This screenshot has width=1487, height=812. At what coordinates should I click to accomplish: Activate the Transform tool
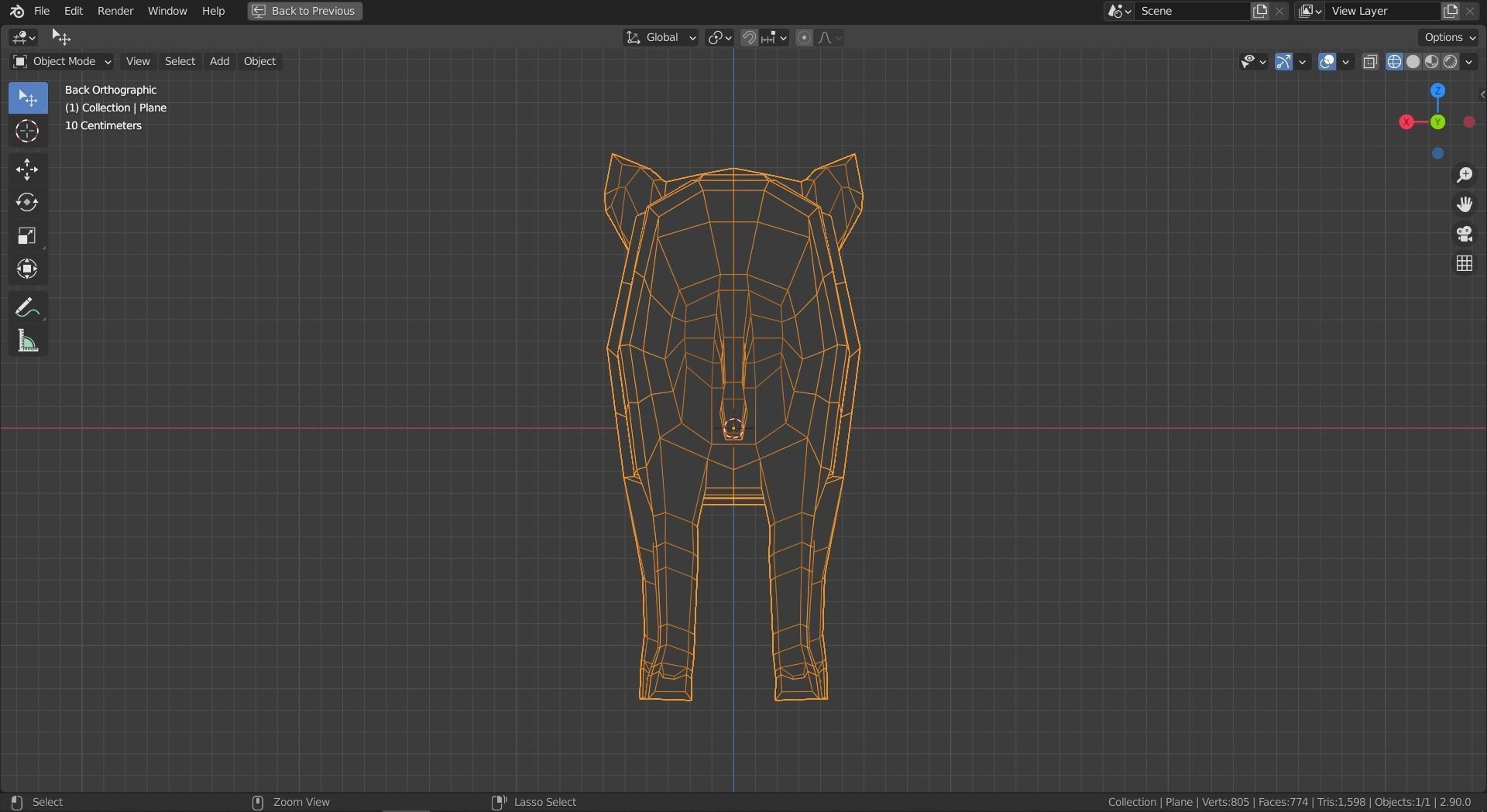(x=28, y=269)
